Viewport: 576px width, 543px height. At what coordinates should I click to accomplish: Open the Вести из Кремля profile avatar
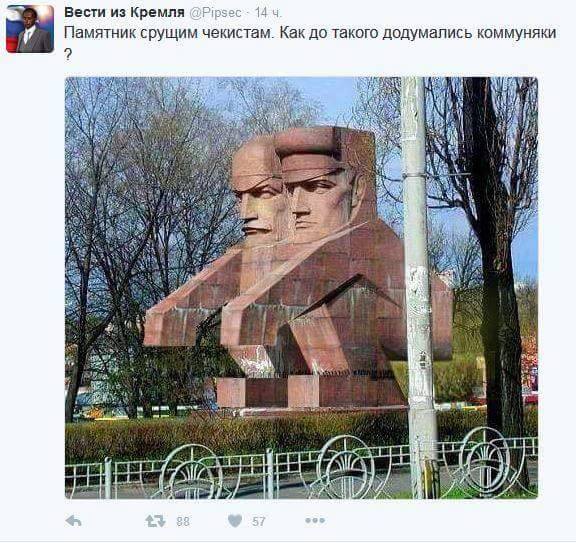tap(30, 29)
